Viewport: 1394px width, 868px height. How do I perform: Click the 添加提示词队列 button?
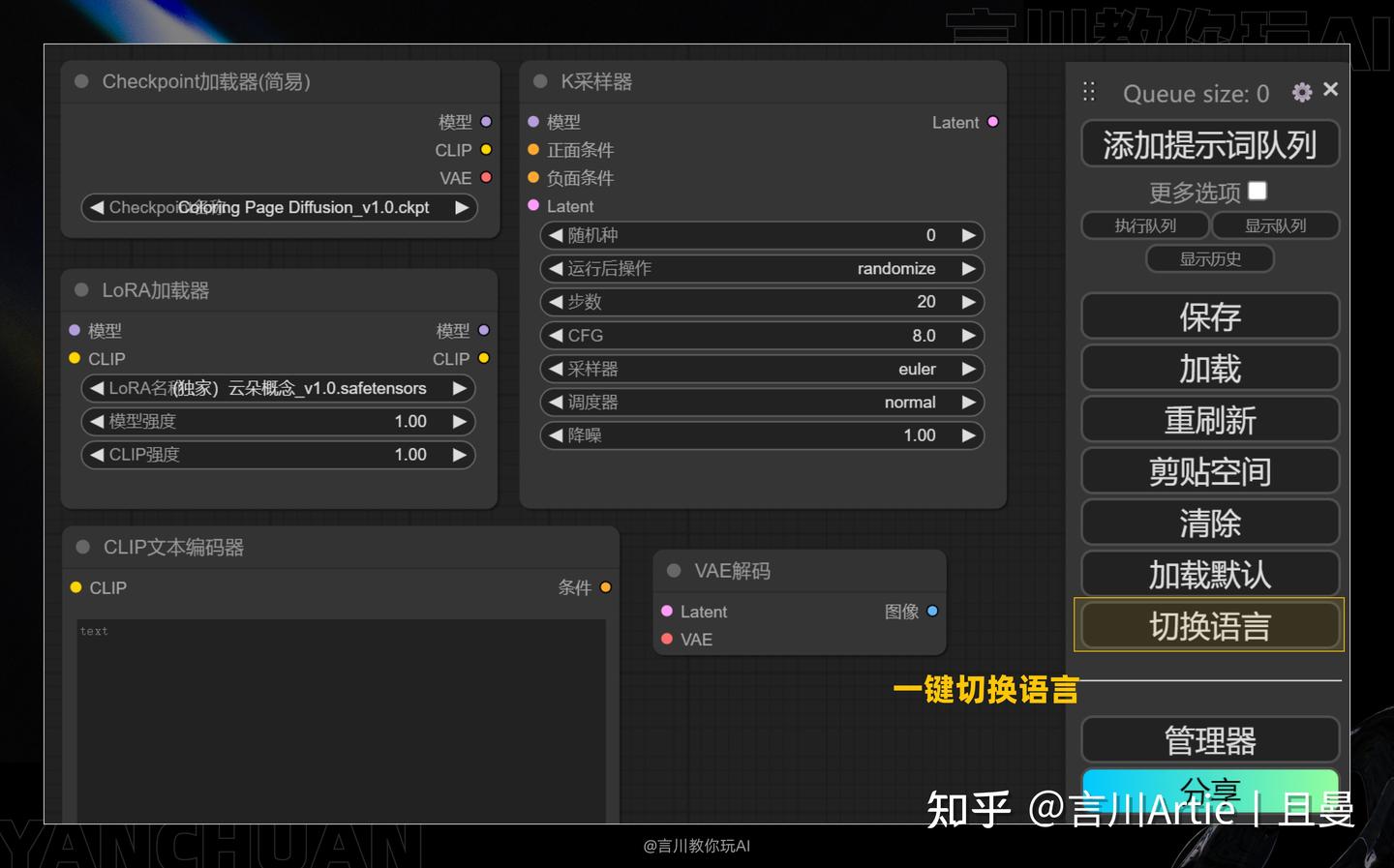[1209, 143]
